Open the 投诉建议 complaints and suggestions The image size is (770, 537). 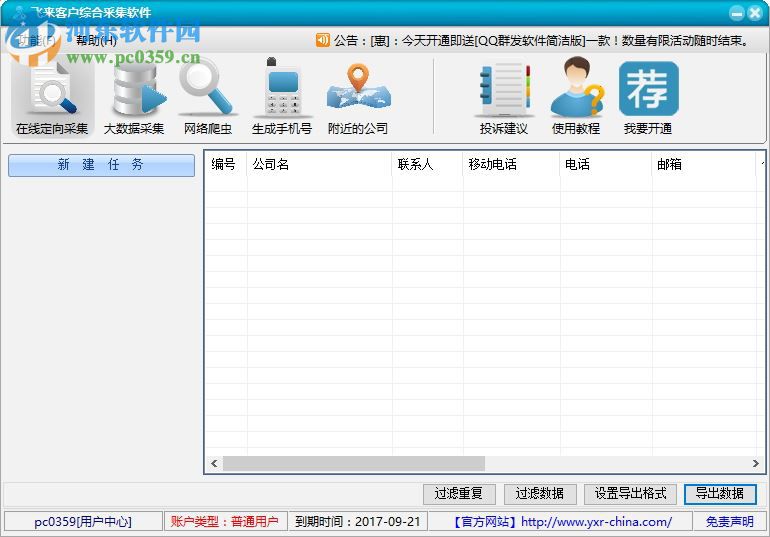(504, 97)
